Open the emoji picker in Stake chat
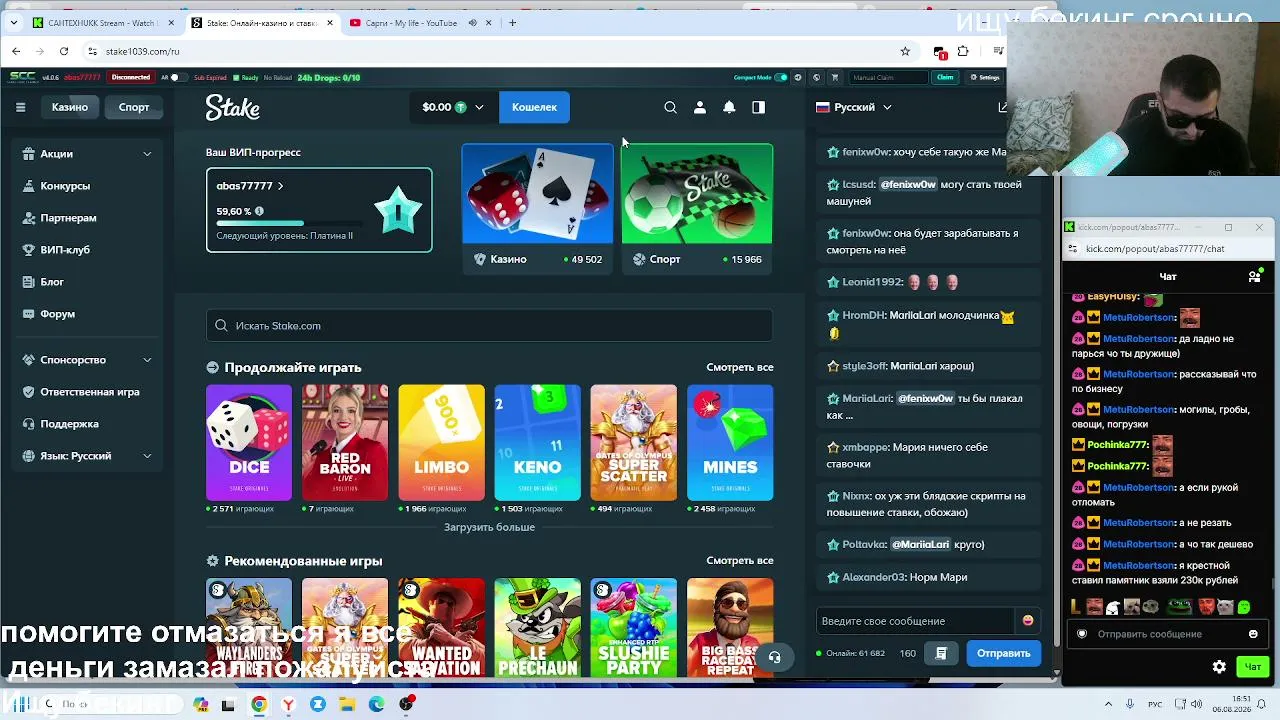1280x720 pixels. (1027, 621)
